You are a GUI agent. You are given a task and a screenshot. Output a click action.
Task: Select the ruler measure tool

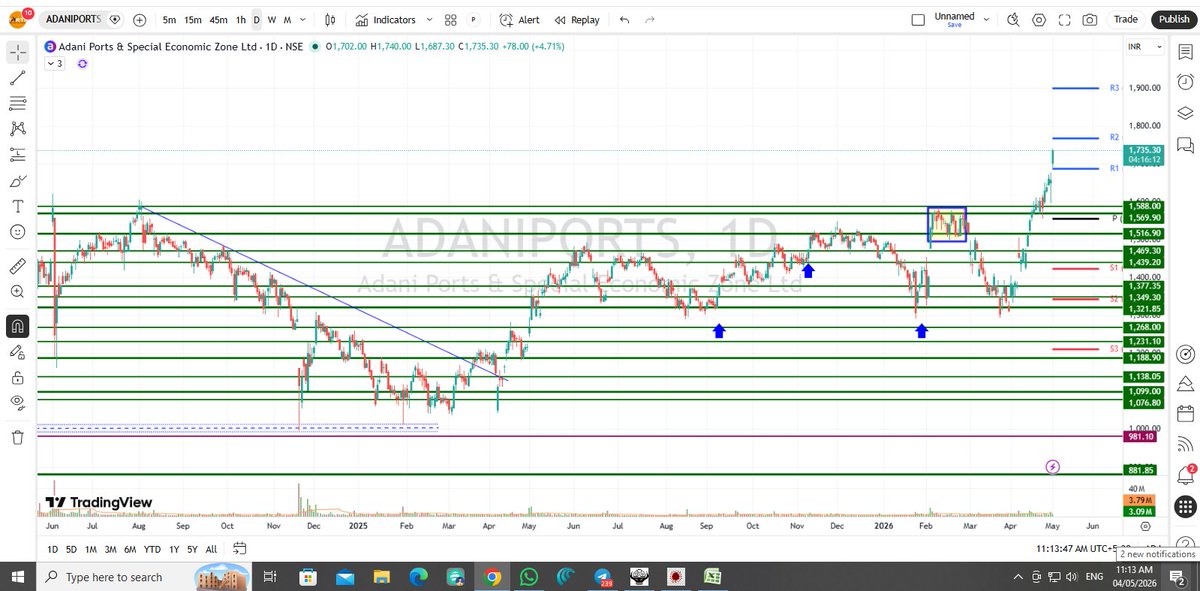pyautogui.click(x=18, y=266)
